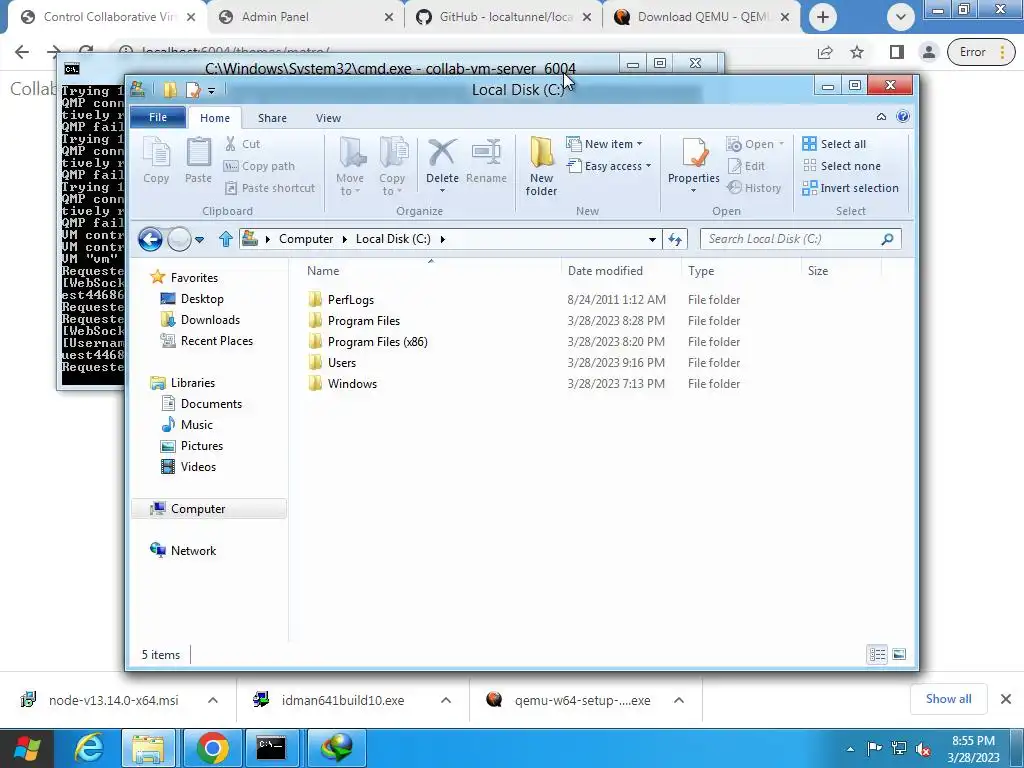1024x768 pixels.
Task: Click the Forward navigation arrow in Explorer
Action: click(179, 239)
